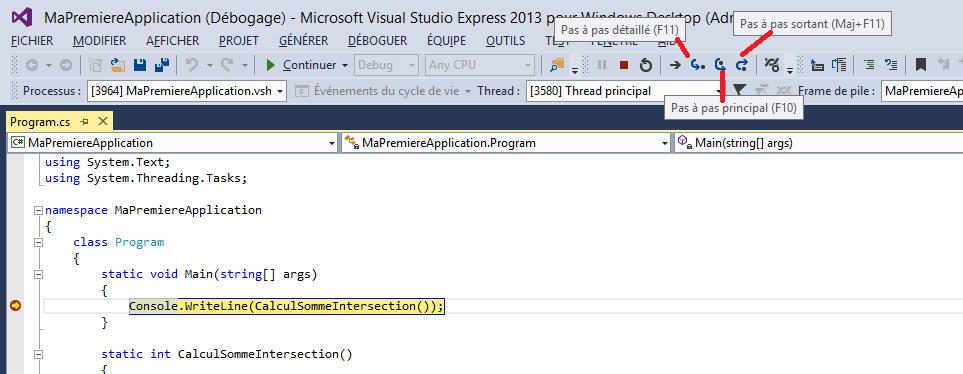Comment out the selected lines icon
This screenshot has width=963, height=374.
pyautogui.click(x=869, y=64)
